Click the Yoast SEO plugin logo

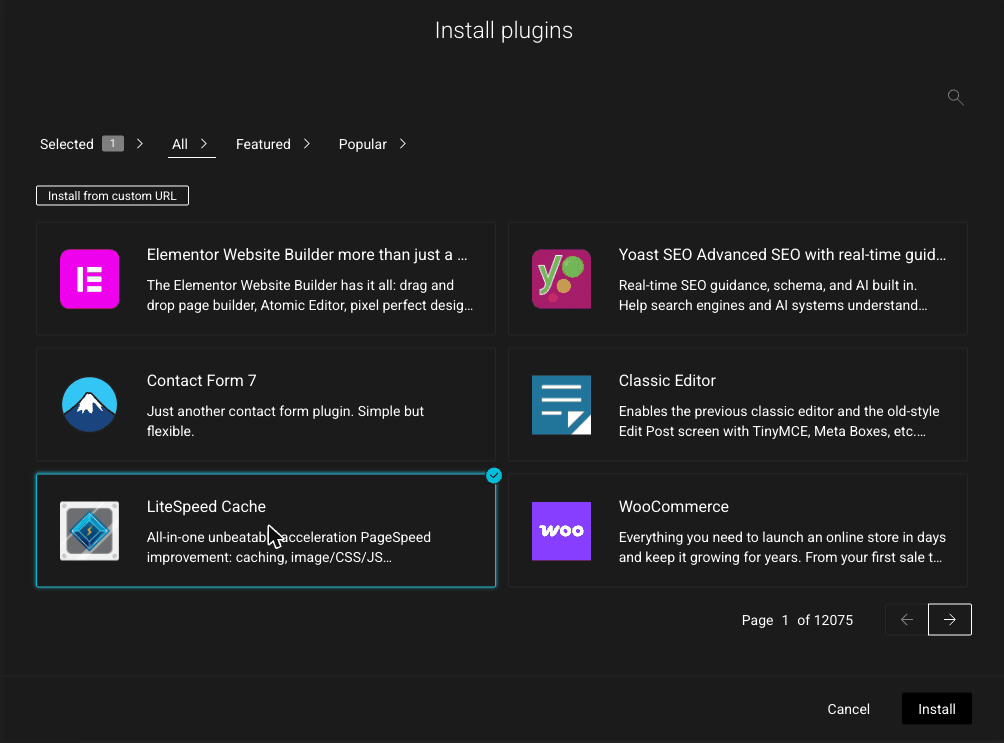coord(562,279)
